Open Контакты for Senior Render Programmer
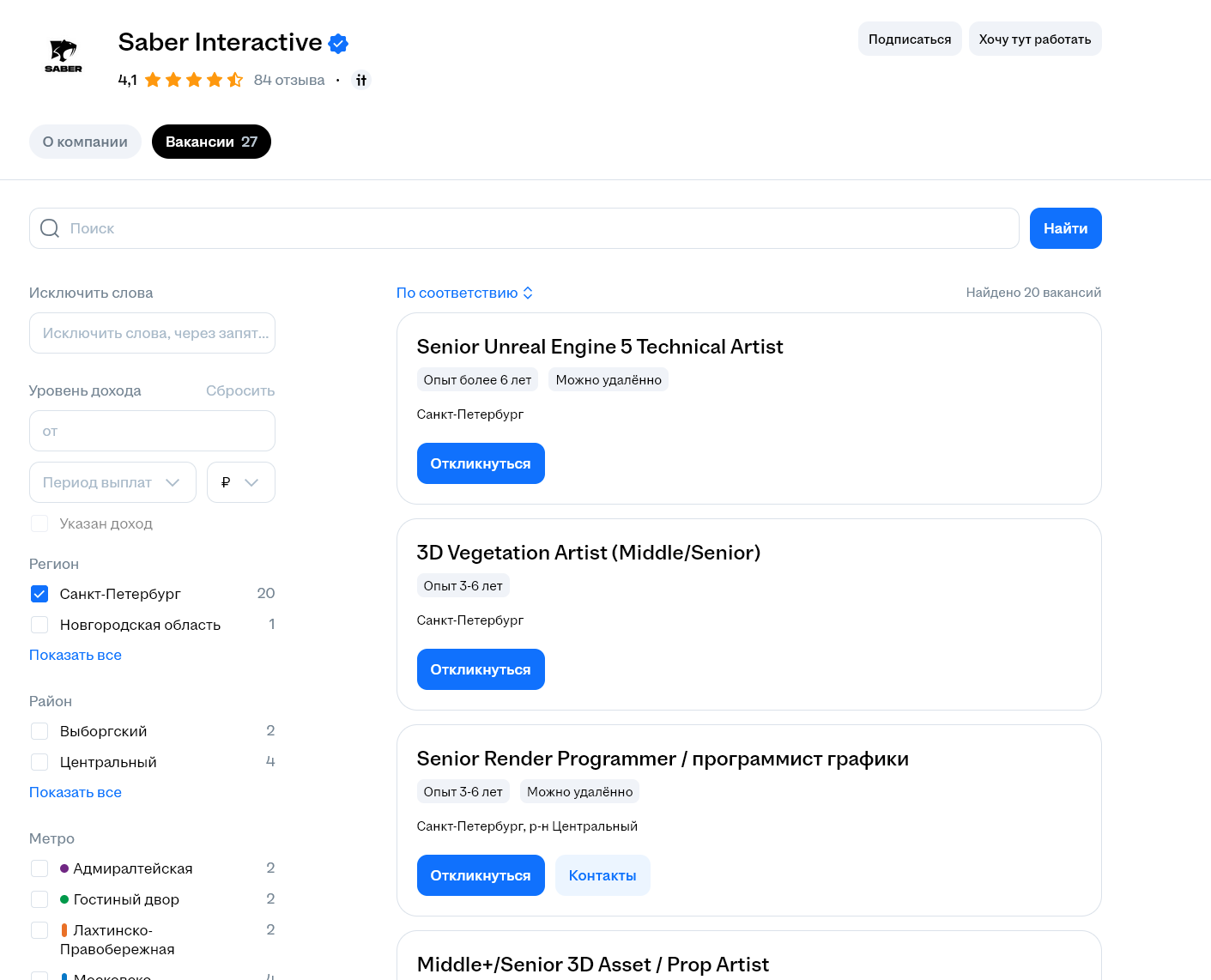This screenshot has height=980, width=1211. [x=602, y=875]
